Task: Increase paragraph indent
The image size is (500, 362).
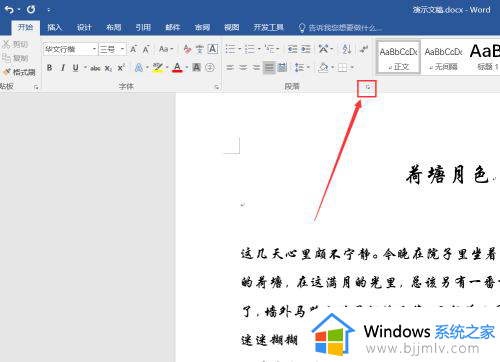Action: point(306,49)
